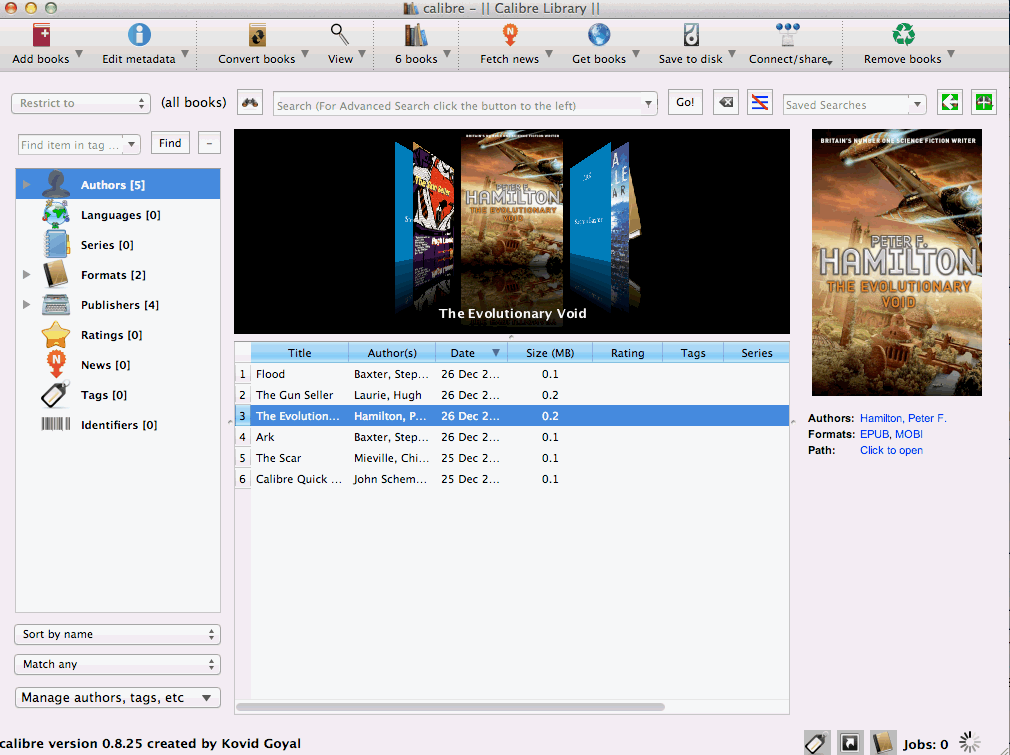The height and width of the screenshot is (755, 1010).
Task: Toggle the cover browser button in status bar
Action: (850, 743)
